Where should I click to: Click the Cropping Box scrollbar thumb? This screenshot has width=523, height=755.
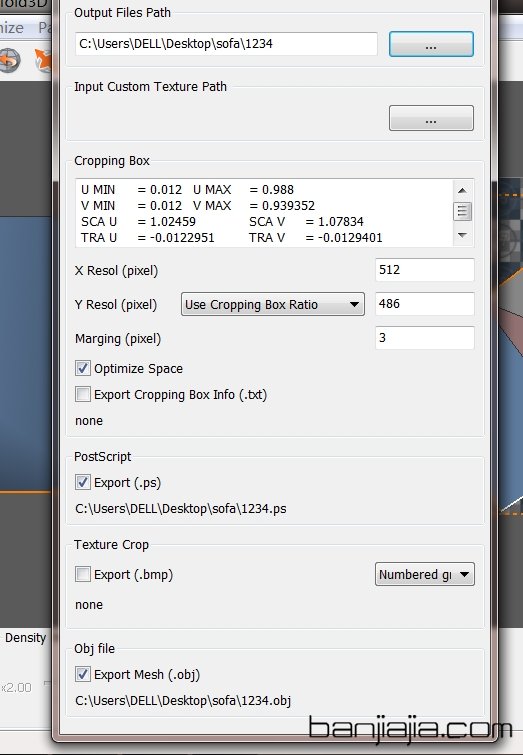coord(462,211)
